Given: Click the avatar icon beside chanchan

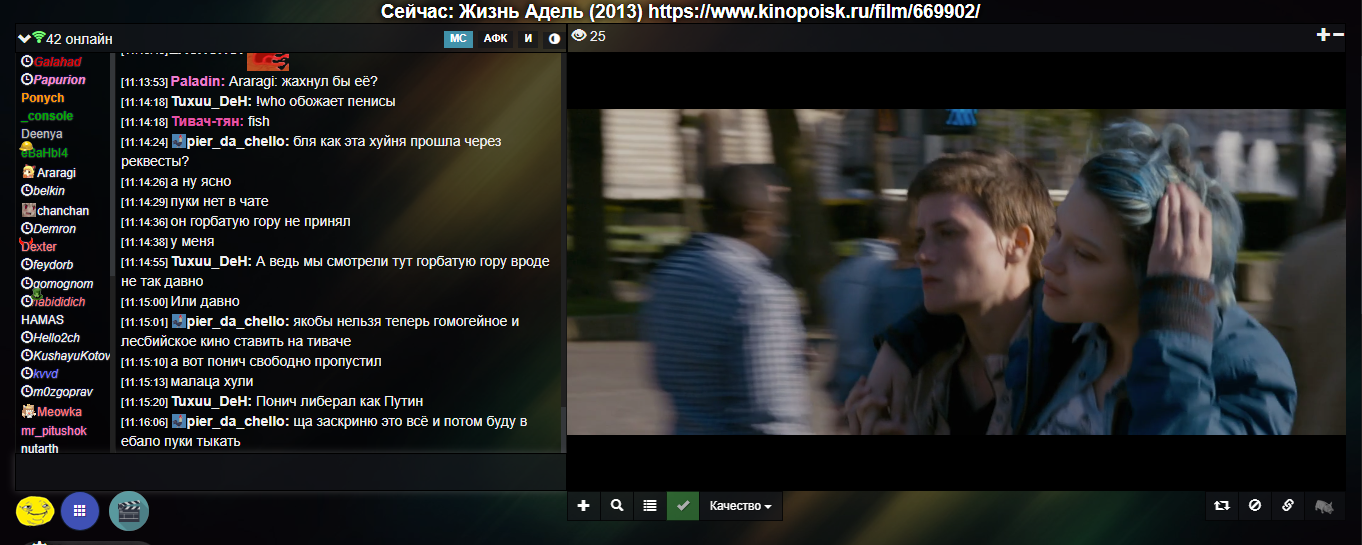Looking at the screenshot, I should click(28, 211).
